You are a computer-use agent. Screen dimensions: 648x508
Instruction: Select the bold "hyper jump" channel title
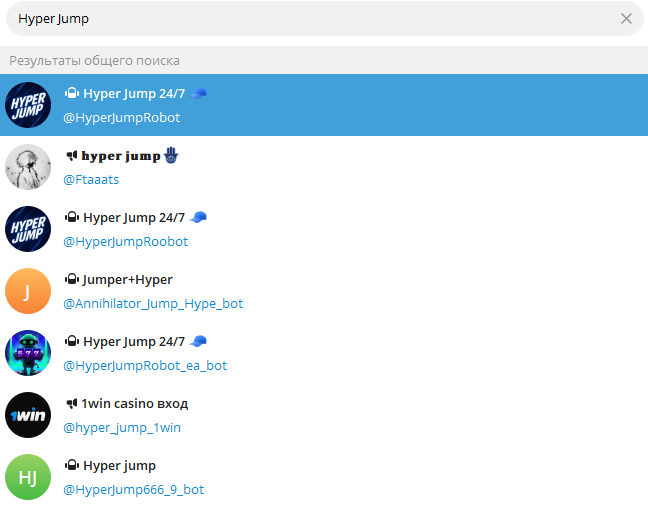pyautogui.click(x=121, y=156)
